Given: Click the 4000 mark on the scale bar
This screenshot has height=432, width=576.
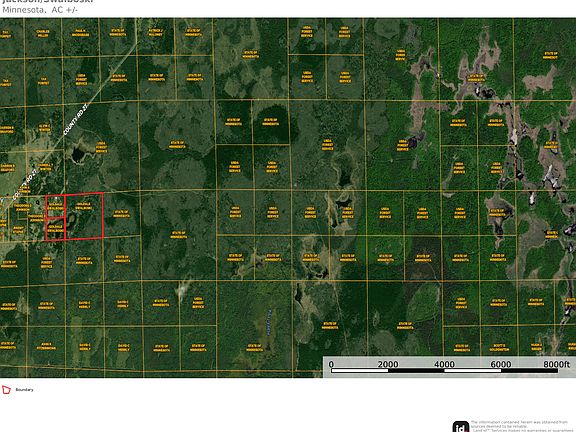Looking at the screenshot, I should click(444, 364).
